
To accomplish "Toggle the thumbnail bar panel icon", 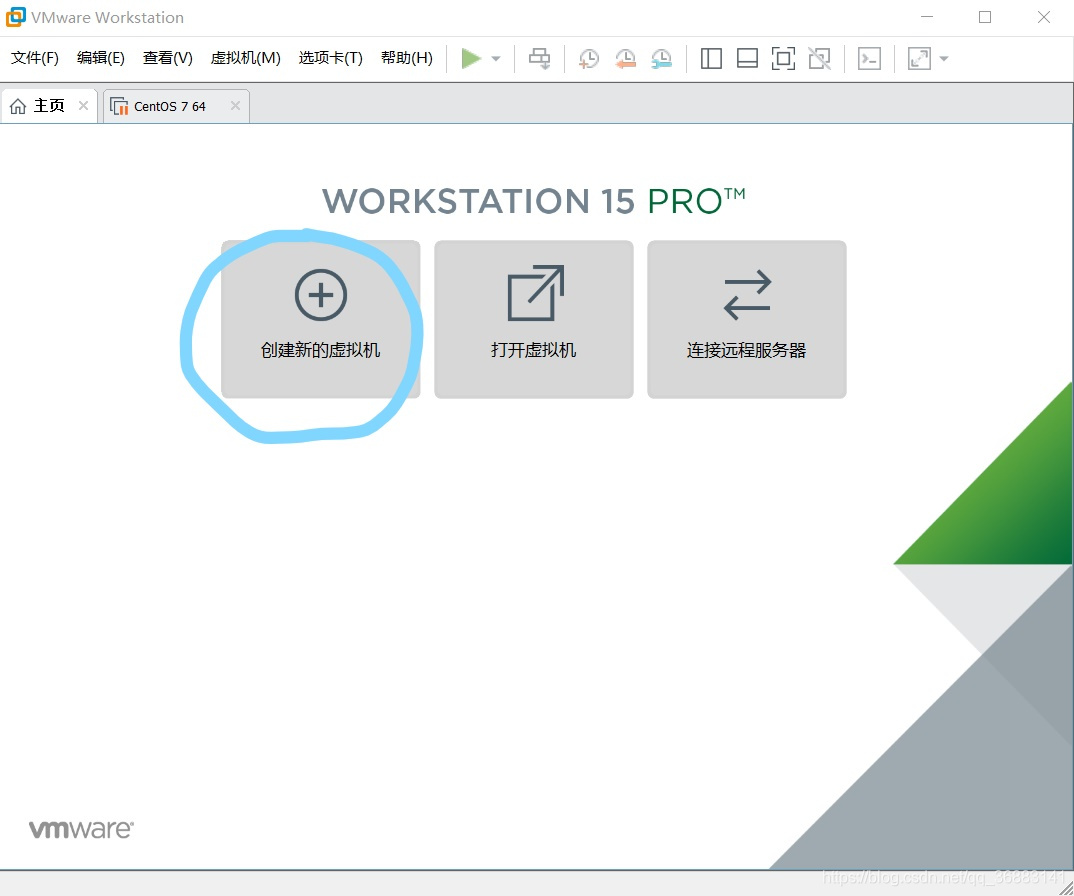I will [x=747, y=58].
